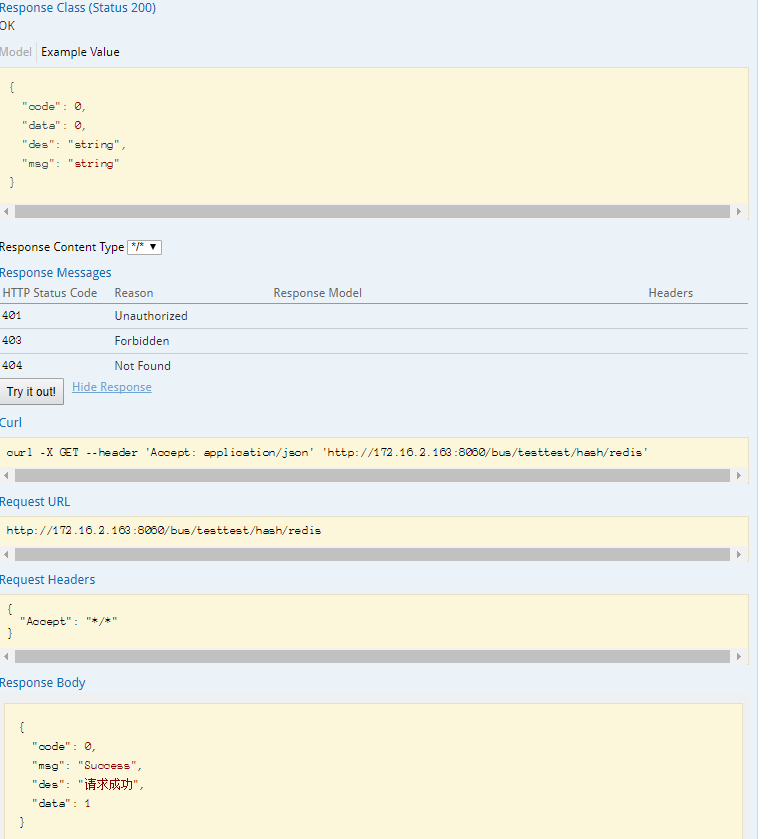Click the curl -X GET command text
The height and width of the screenshot is (839, 769).
(327, 453)
